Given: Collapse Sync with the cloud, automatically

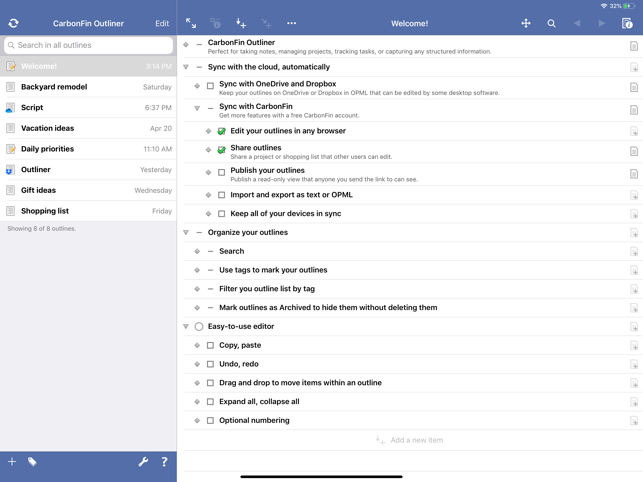Looking at the screenshot, I should [x=186, y=67].
